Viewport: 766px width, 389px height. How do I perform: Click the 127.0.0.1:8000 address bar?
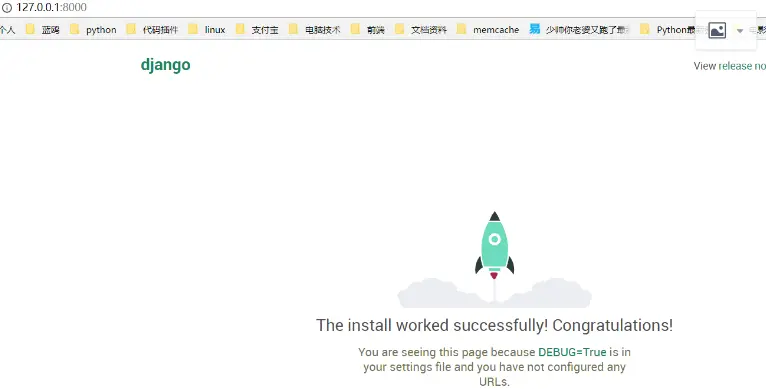tap(51, 7)
